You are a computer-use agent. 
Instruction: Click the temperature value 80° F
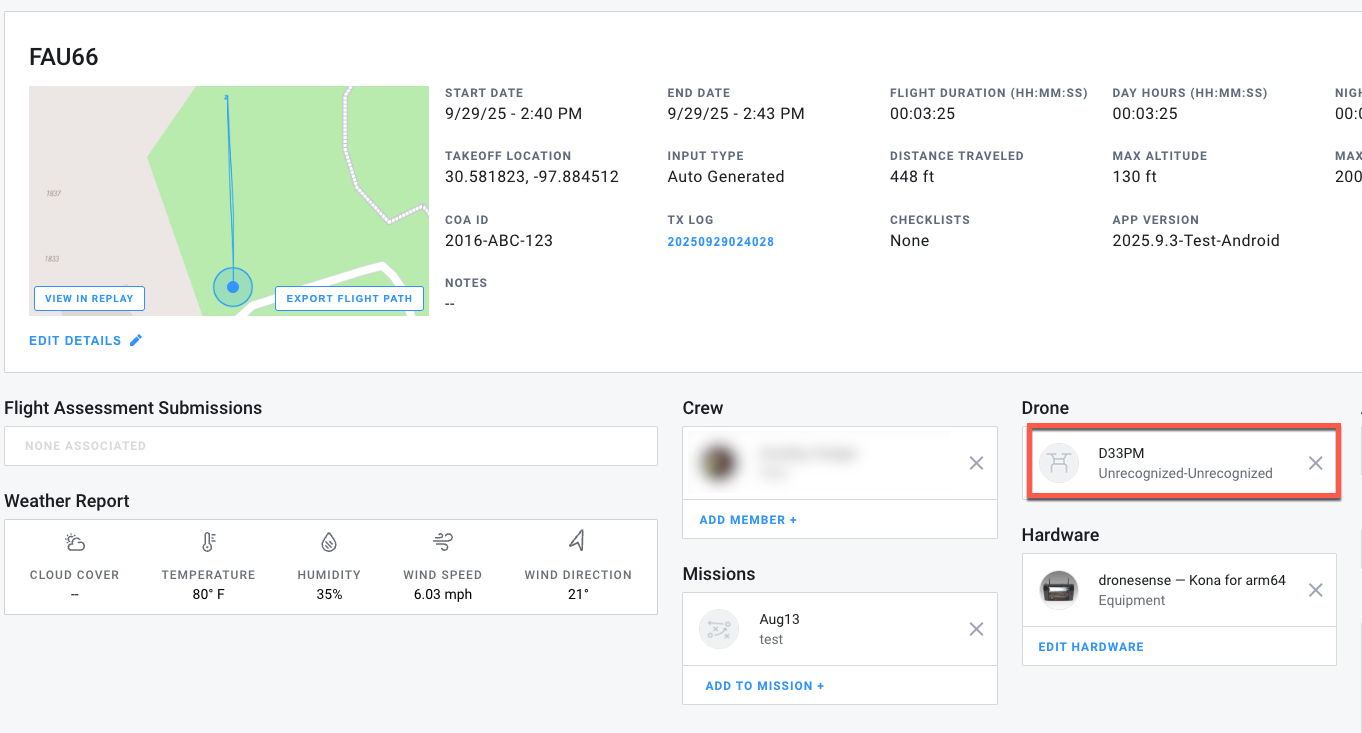pos(208,595)
